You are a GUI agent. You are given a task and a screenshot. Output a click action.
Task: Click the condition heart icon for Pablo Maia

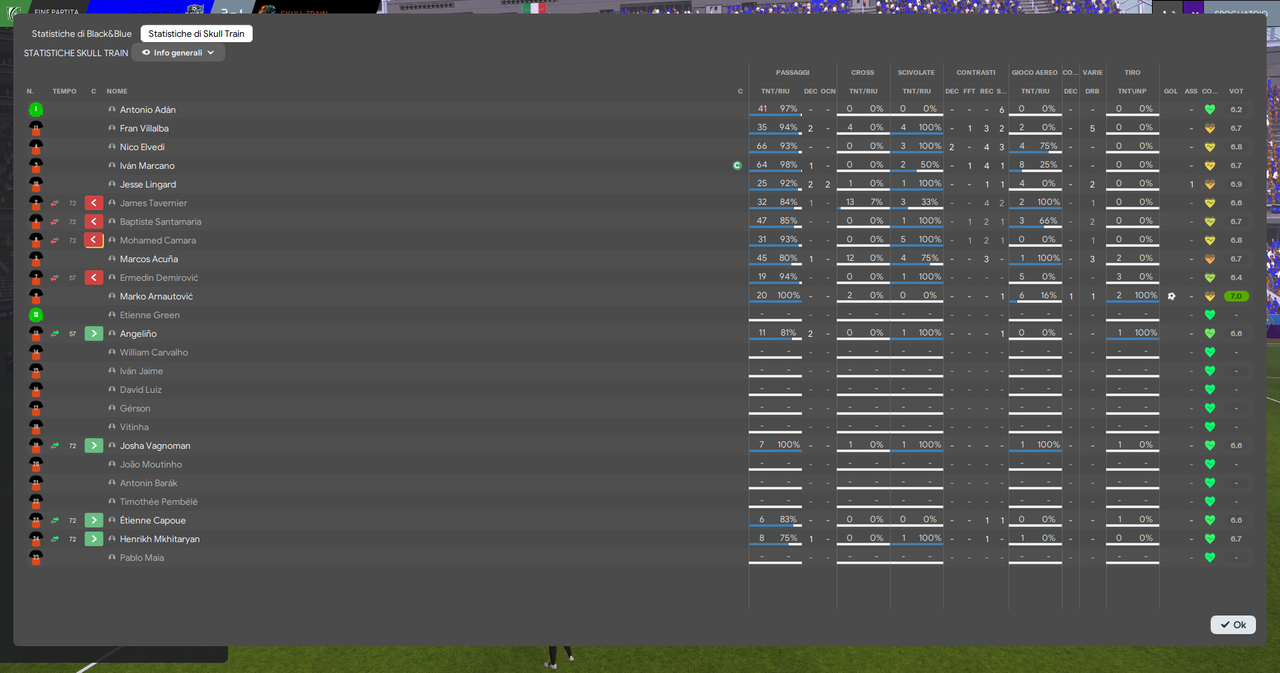coord(1209,558)
